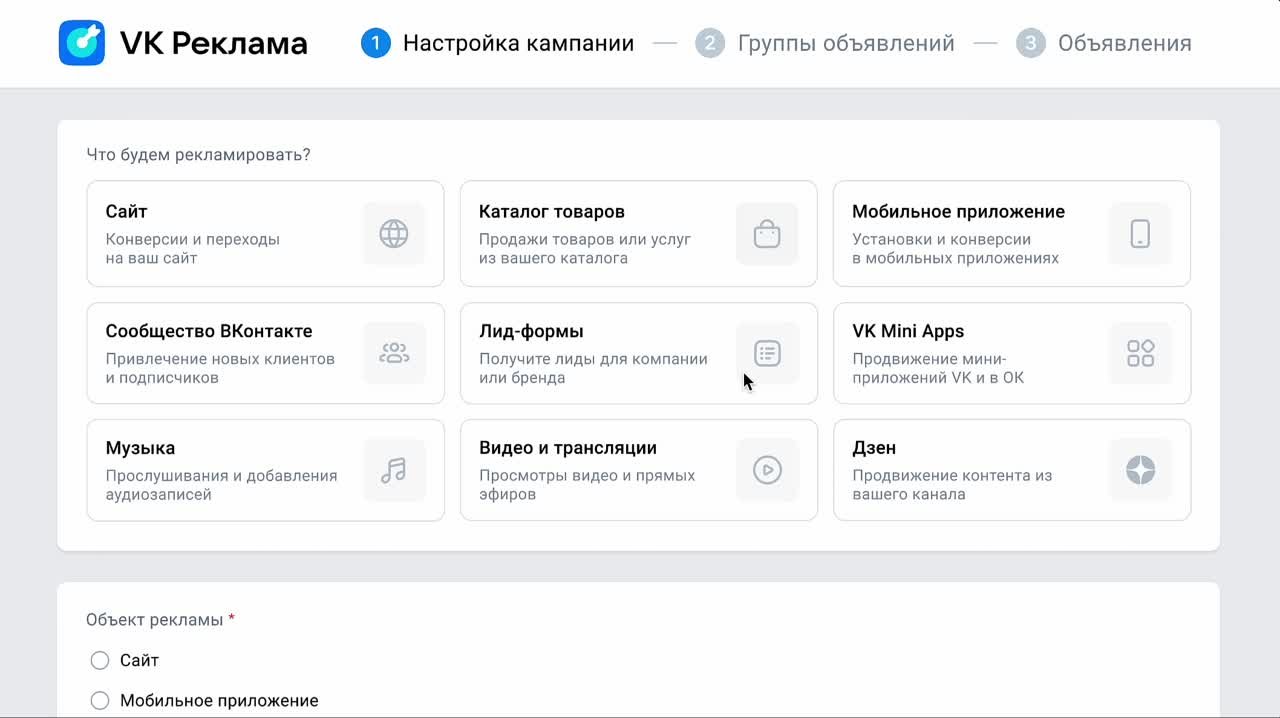Click the people icon on Сообщество ВКонтакте card
The image size is (1280, 718).
[x=394, y=353]
